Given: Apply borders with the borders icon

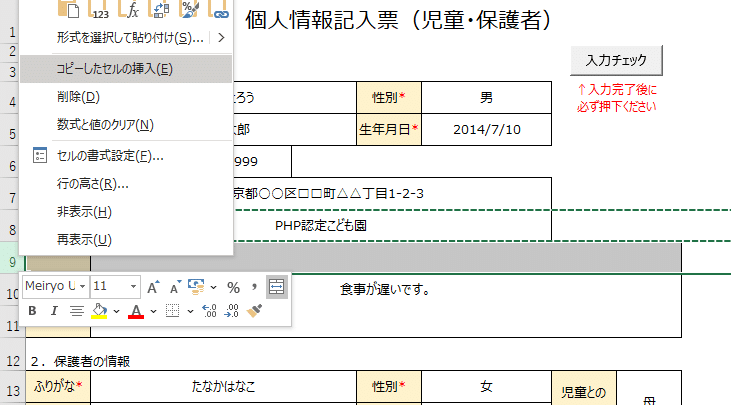Looking at the screenshot, I should point(172,311).
